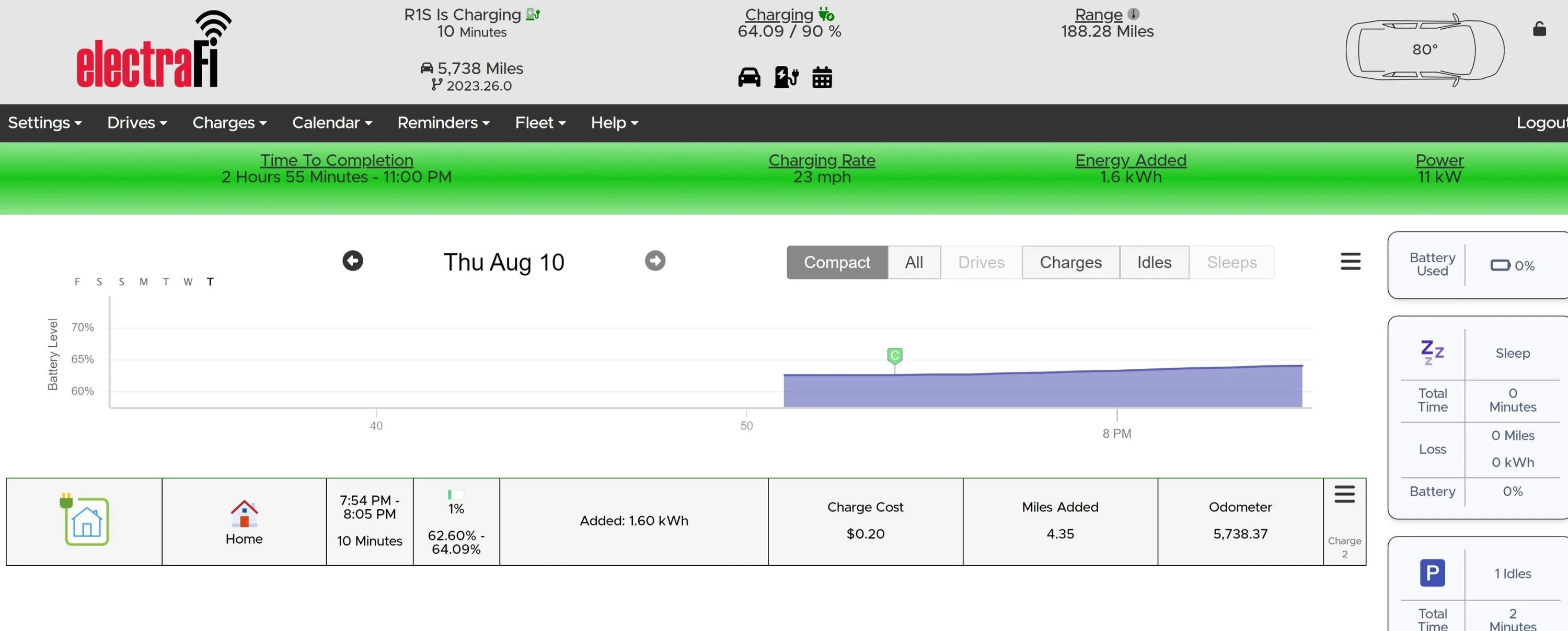Click the Charge Cost $0.20 cell
This screenshot has height=631, width=1568.
click(x=865, y=521)
